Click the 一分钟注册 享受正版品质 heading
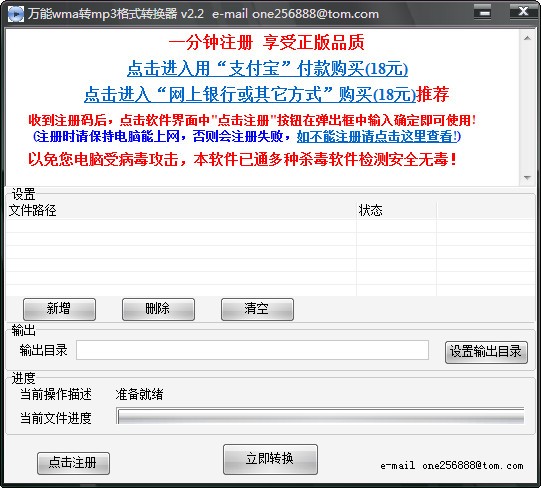Image resolution: width=541 pixels, height=488 pixels. pyautogui.click(x=266, y=42)
